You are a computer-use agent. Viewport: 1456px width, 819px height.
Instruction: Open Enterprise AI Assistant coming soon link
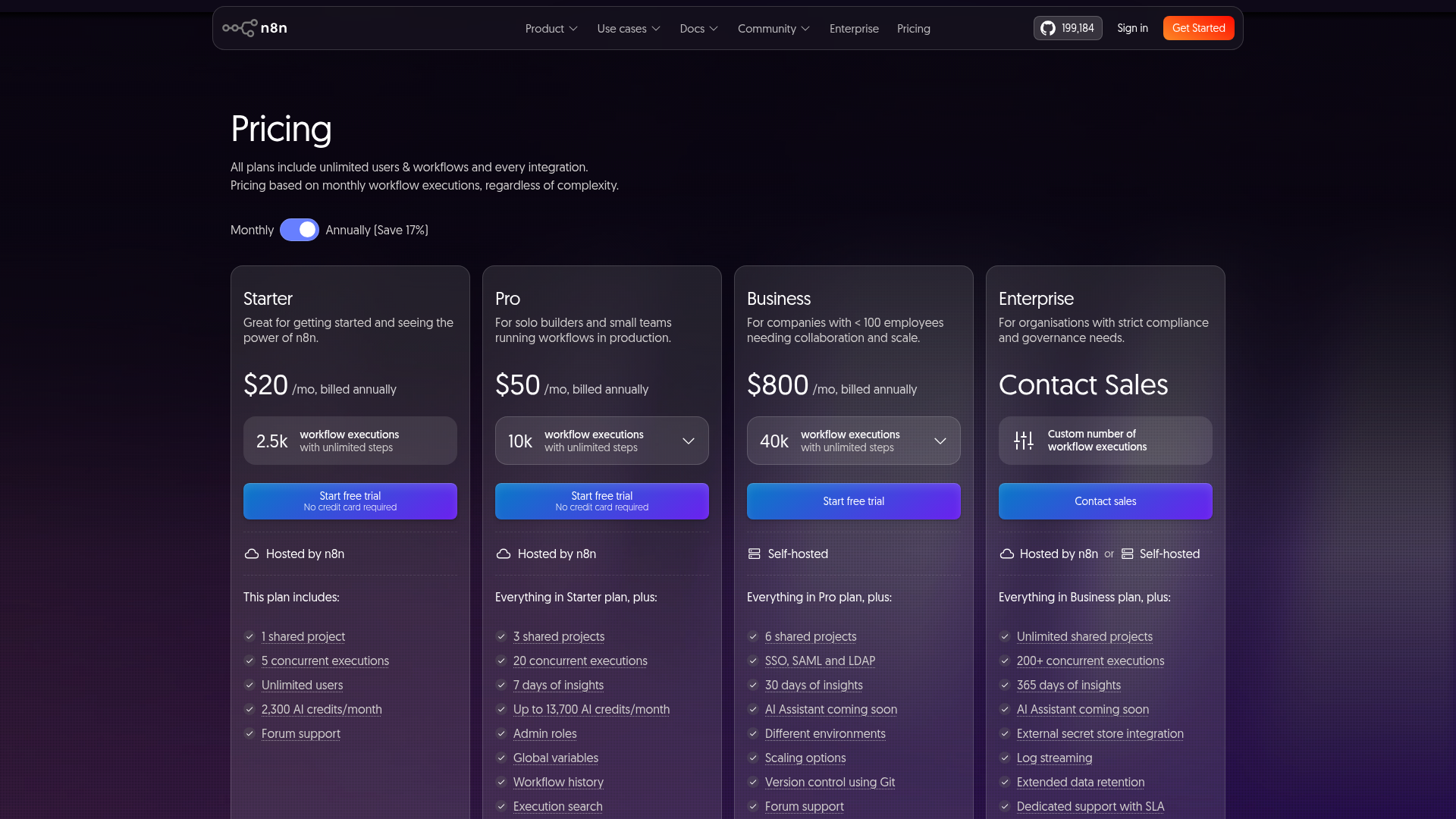[x=1083, y=709]
